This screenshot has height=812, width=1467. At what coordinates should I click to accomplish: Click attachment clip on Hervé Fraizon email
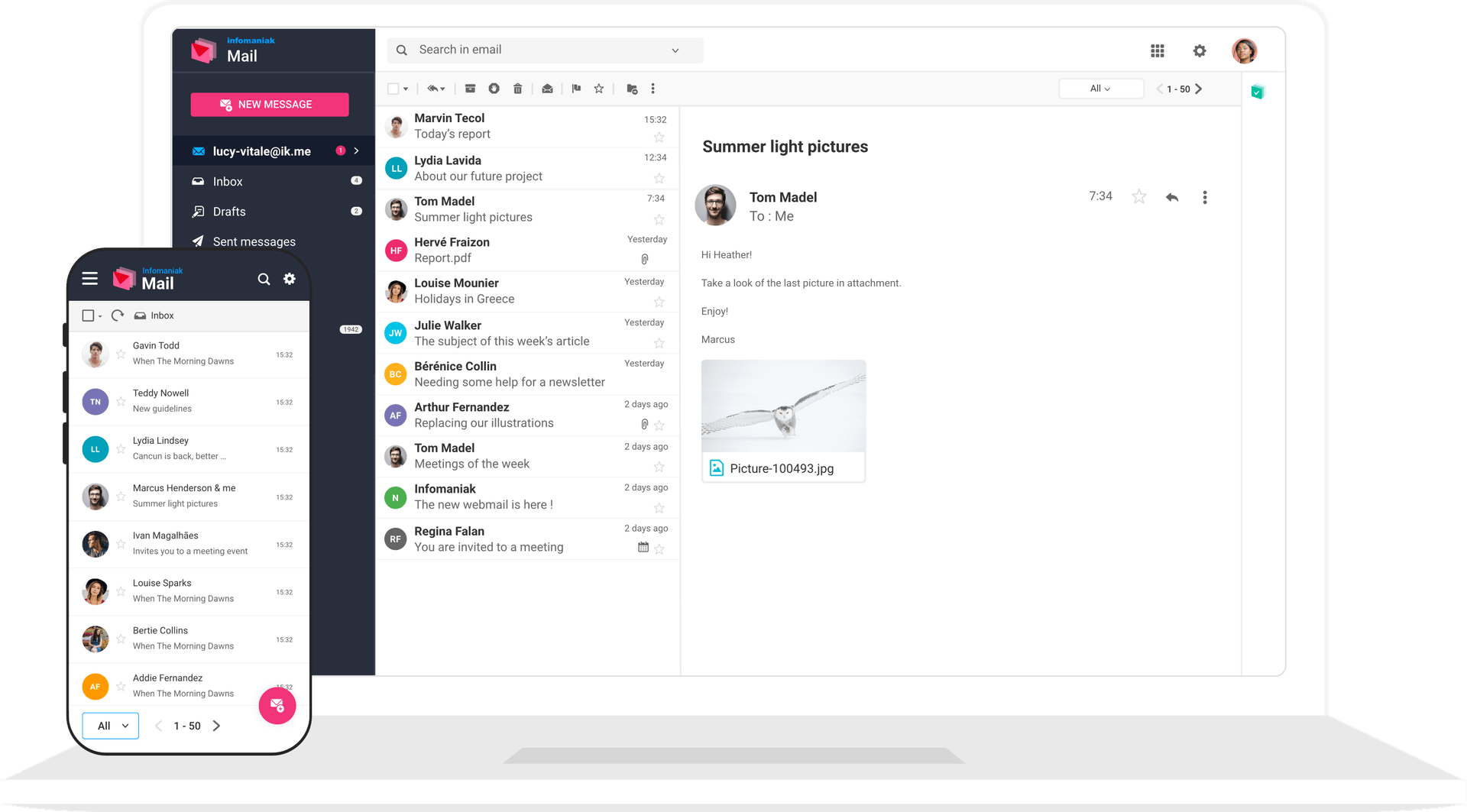pos(645,259)
